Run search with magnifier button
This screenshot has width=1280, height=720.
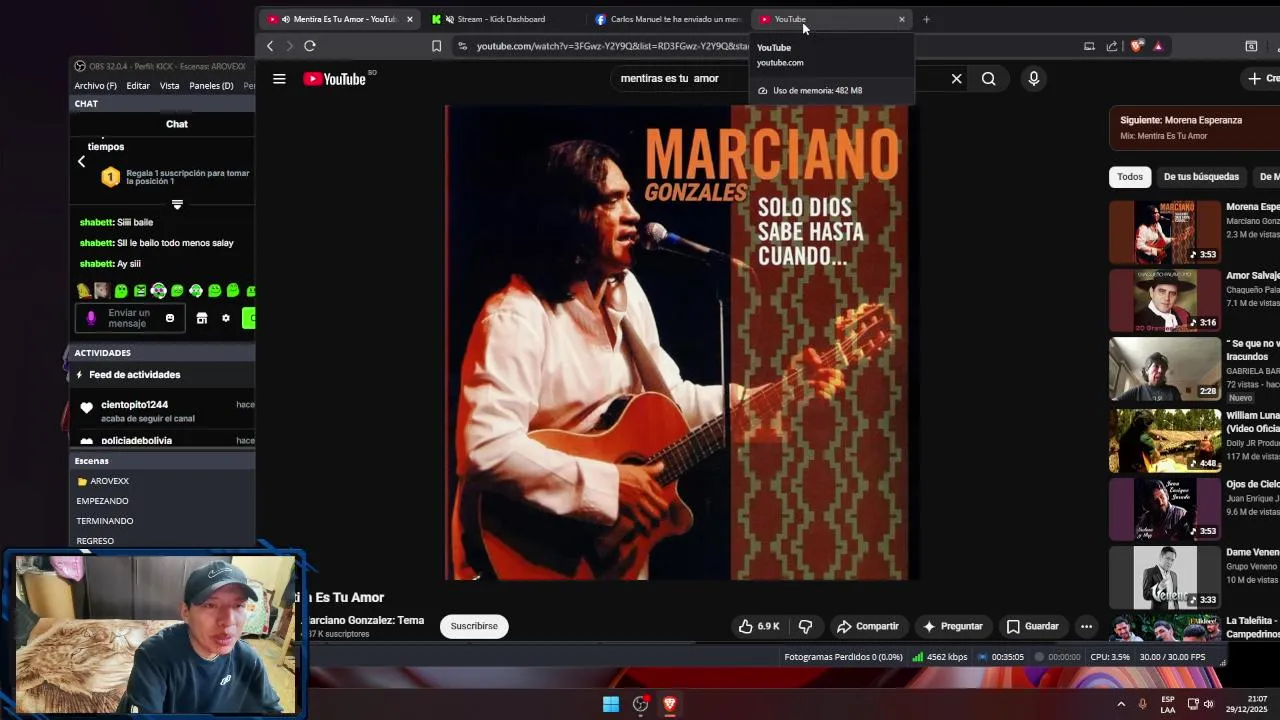pyautogui.click(x=988, y=79)
